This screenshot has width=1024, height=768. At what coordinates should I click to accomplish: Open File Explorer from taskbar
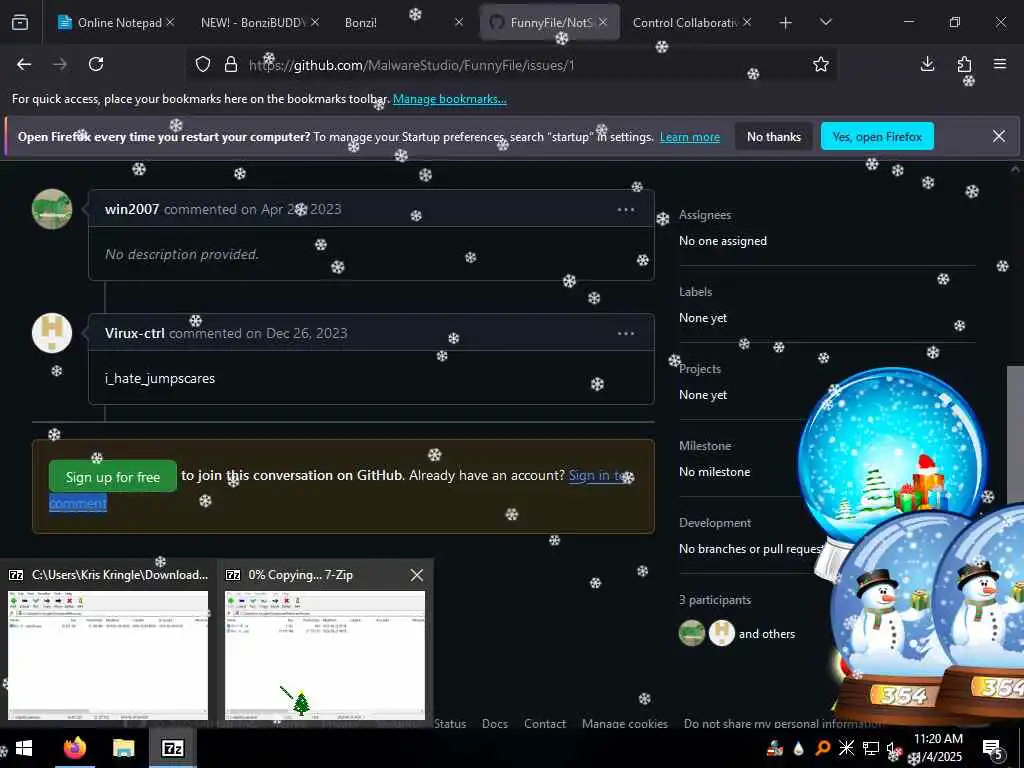123,748
